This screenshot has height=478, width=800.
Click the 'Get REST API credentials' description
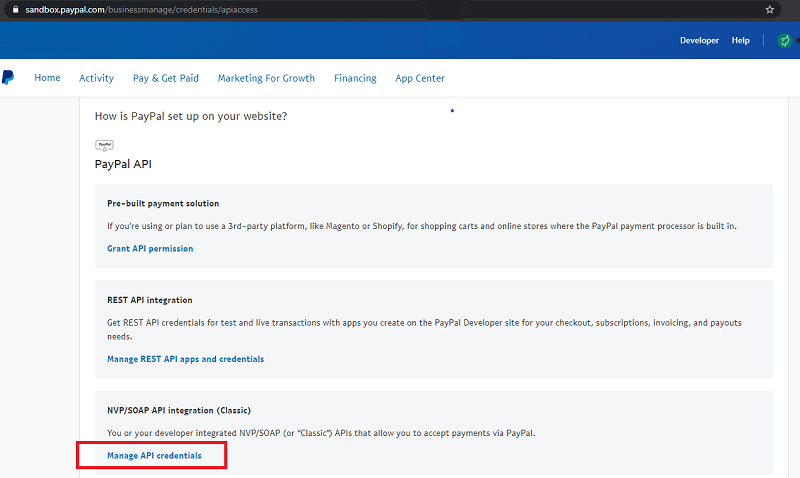click(424, 330)
